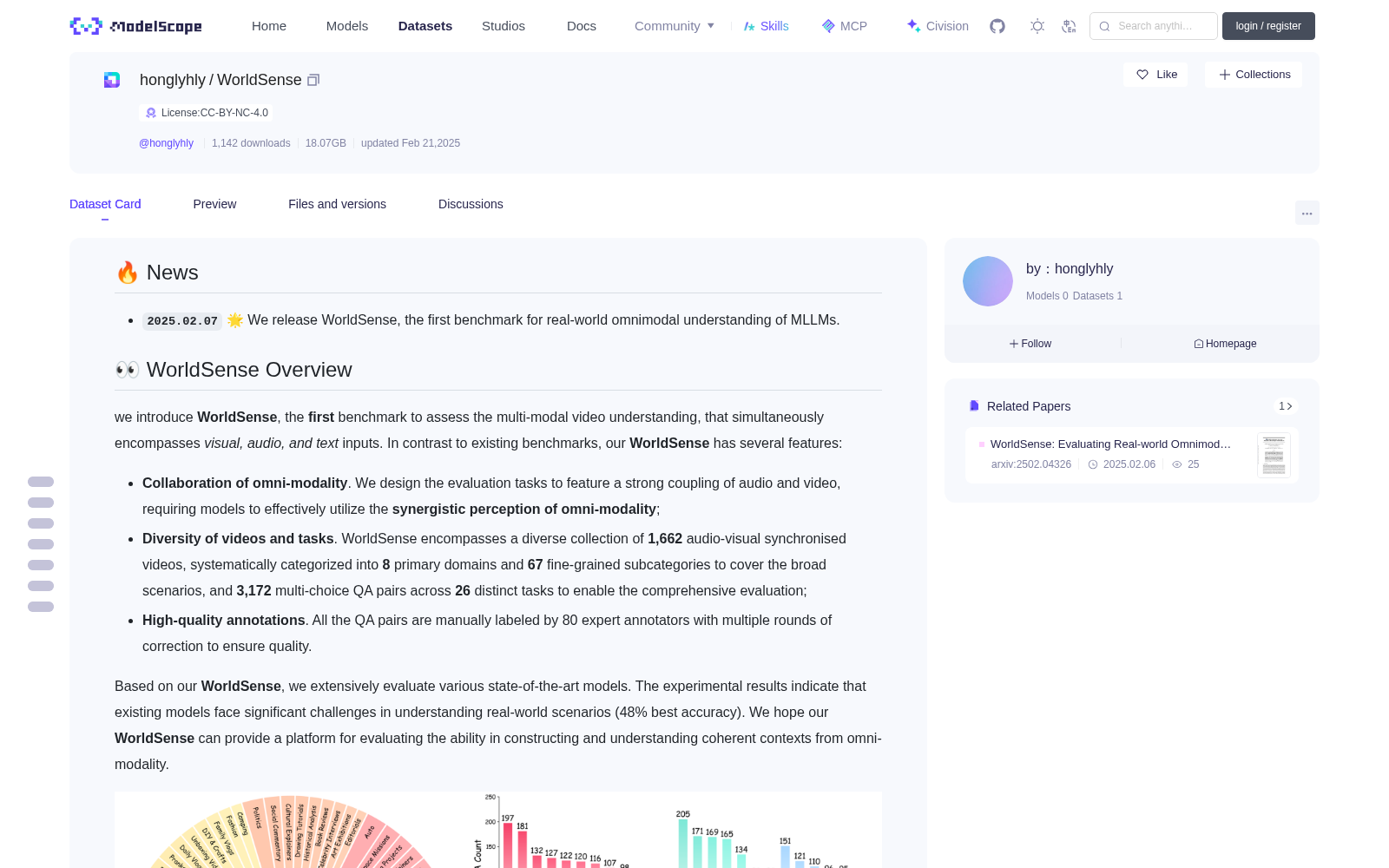The image size is (1389, 868).
Task: Open the three-dots more options button
Action: click(1307, 213)
